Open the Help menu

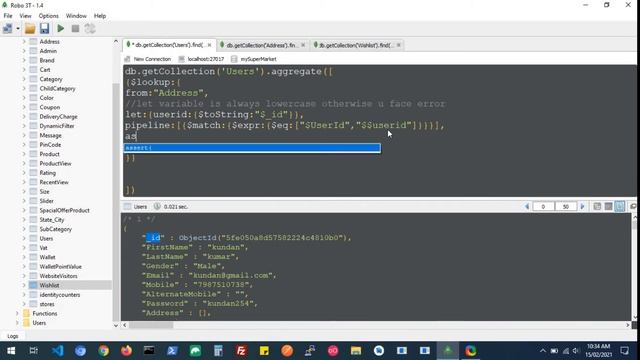click(100, 16)
